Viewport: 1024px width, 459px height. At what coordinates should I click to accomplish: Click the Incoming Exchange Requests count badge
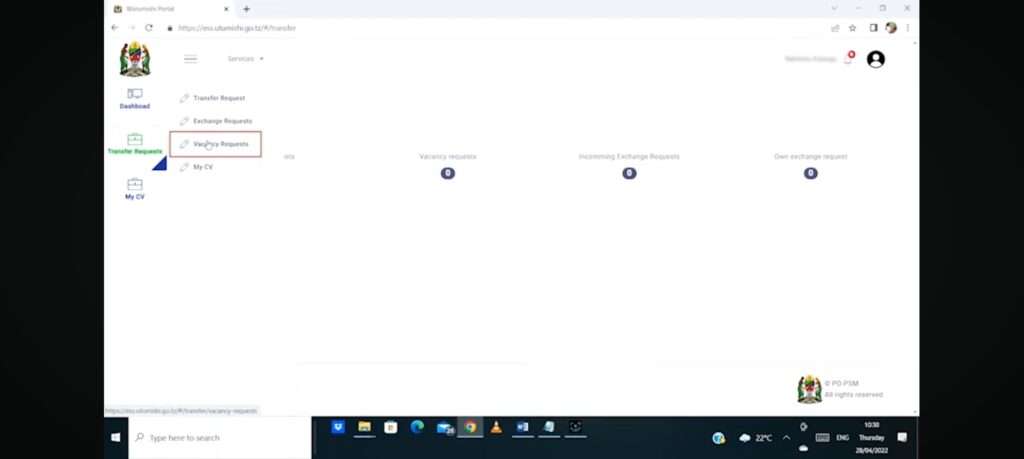629,173
